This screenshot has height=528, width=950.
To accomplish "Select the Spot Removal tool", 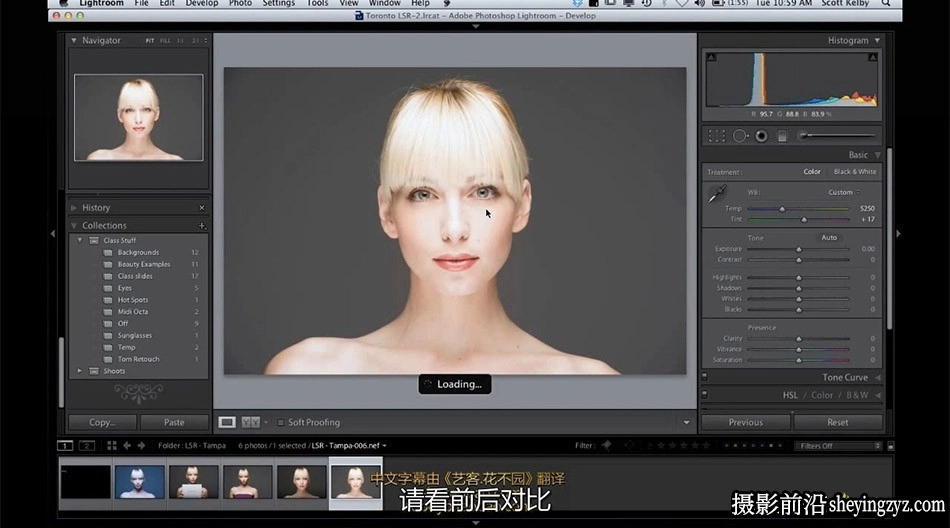I will (x=740, y=136).
